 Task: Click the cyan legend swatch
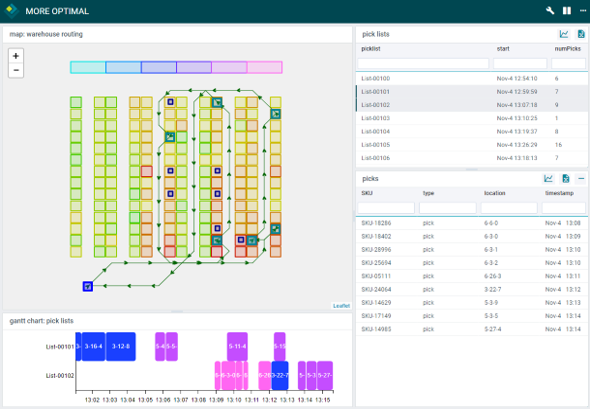pos(88,67)
